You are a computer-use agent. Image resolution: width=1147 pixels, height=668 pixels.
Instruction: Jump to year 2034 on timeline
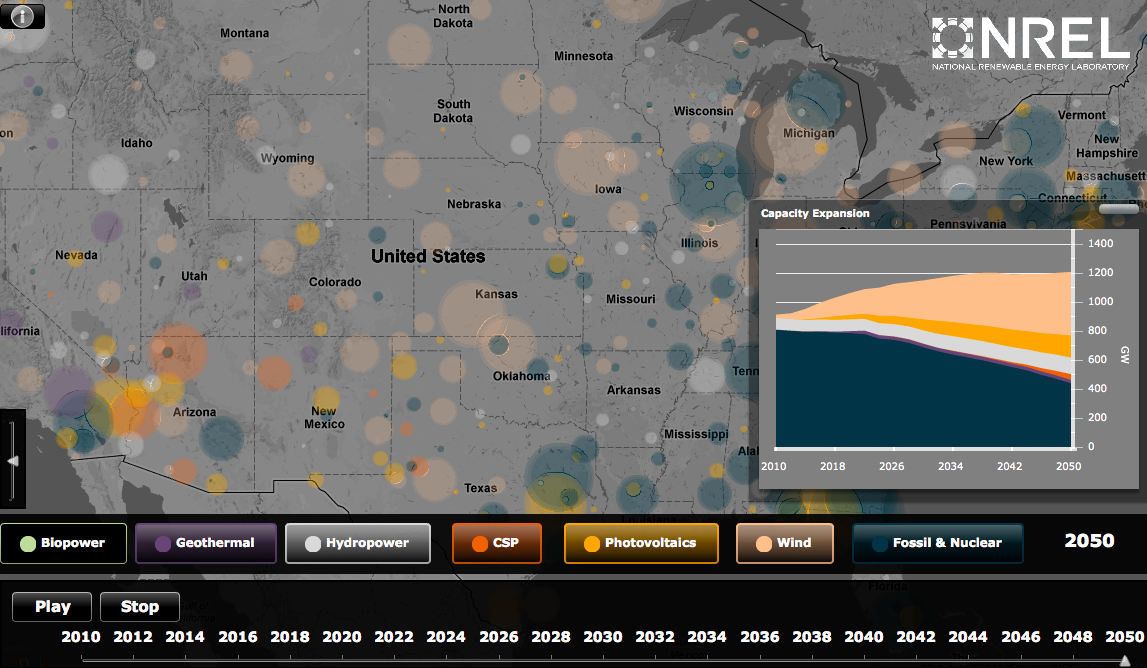707,637
